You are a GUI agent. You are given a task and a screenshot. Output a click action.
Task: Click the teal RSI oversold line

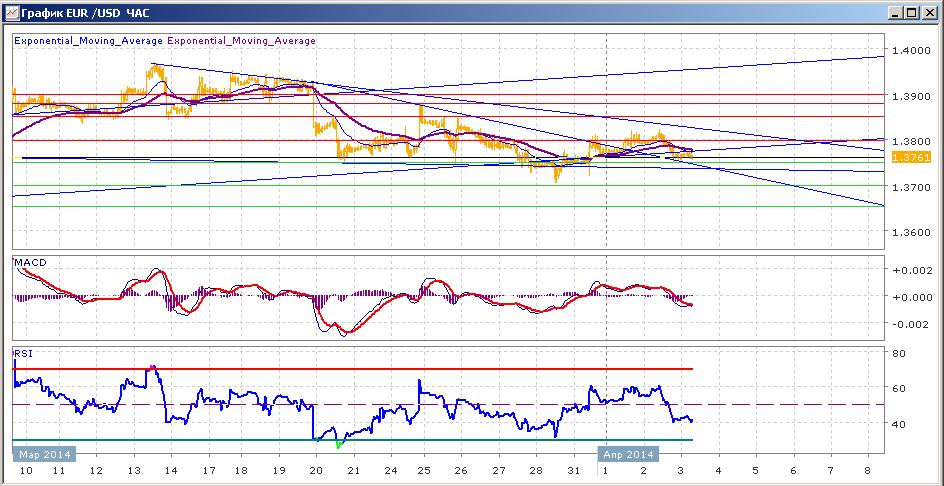[353, 440]
